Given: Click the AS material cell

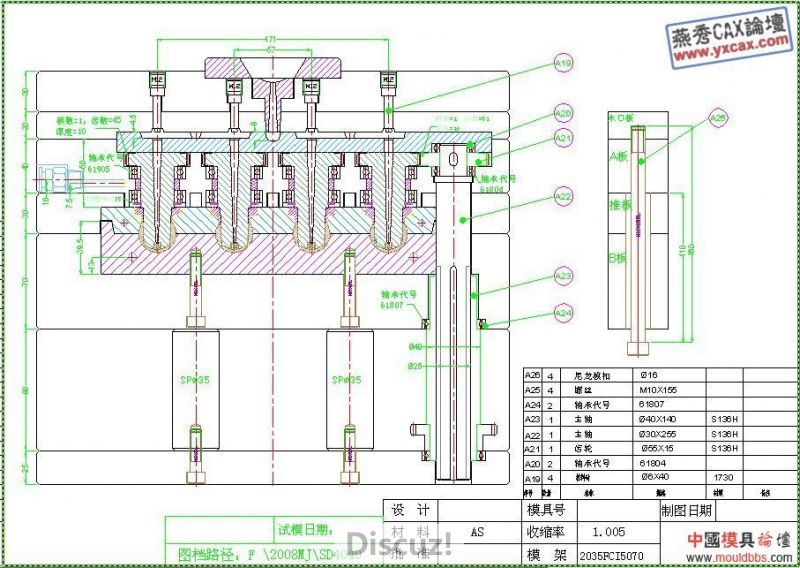Looking at the screenshot, I should pyautogui.click(x=476, y=532).
